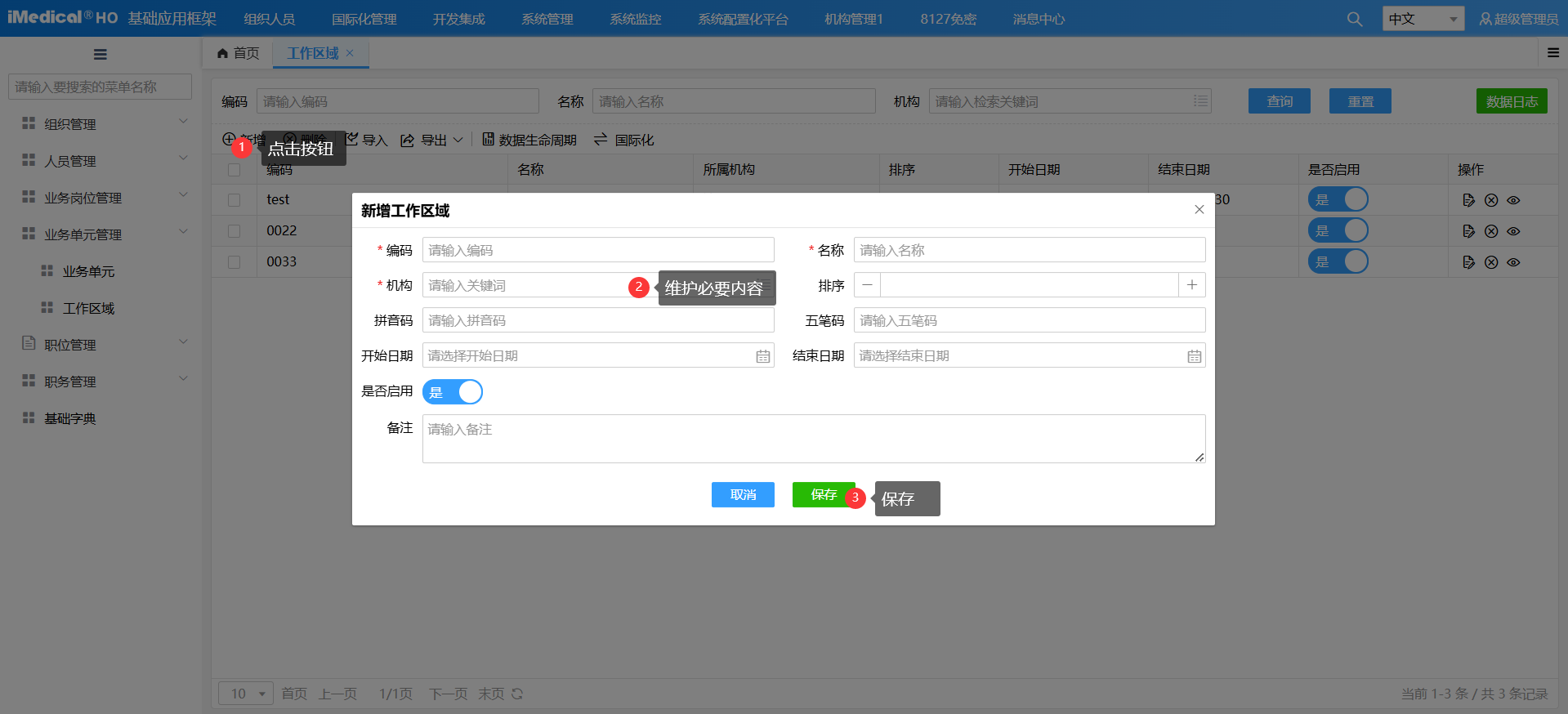The image size is (1568, 714).
Task: Open end date calendar picker icon
Action: [1194, 356]
